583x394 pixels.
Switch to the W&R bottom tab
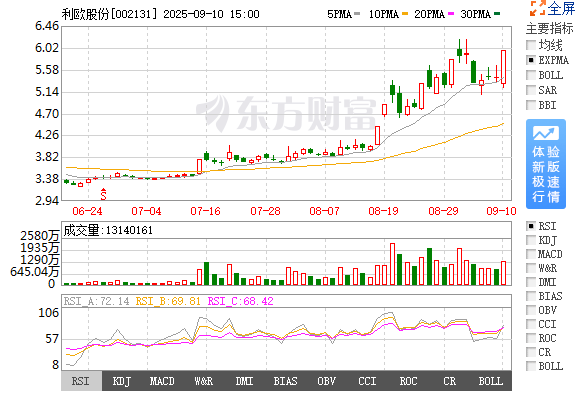pos(204,381)
